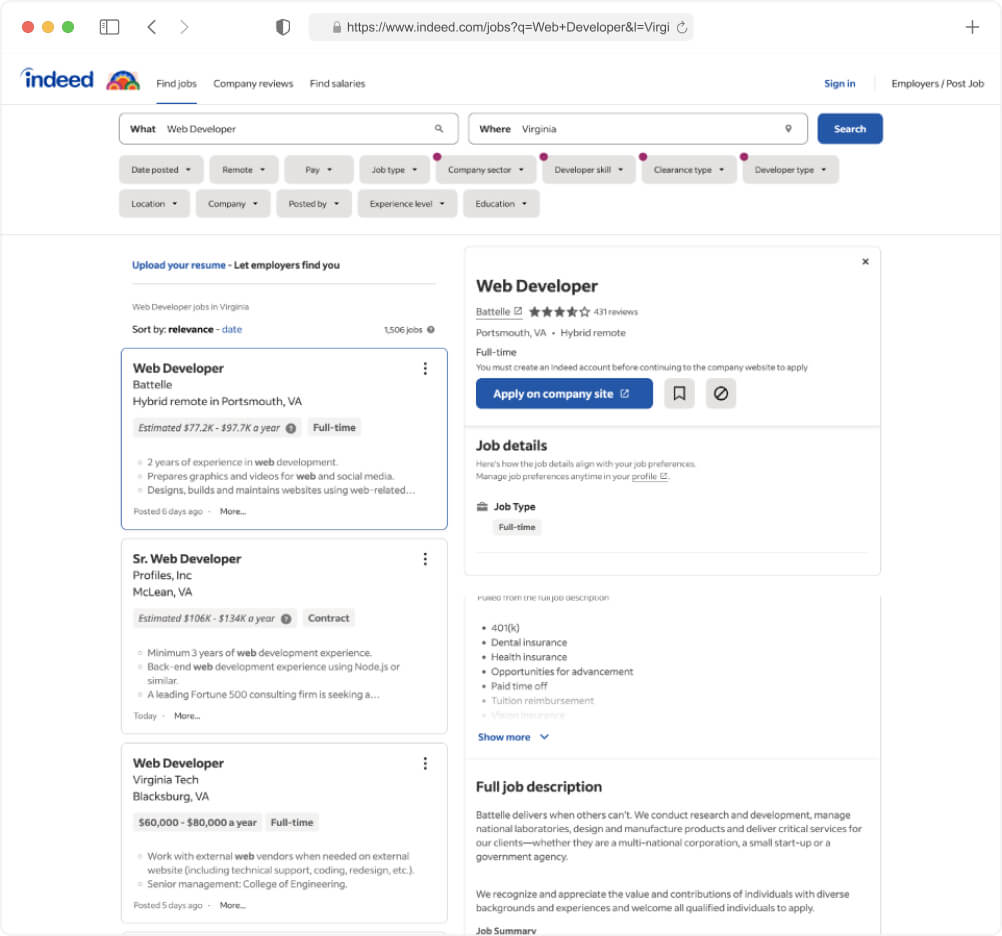Screen dimensions: 1002x936
Task: Open the Indeed home page via the logo
Action: click(x=56, y=79)
